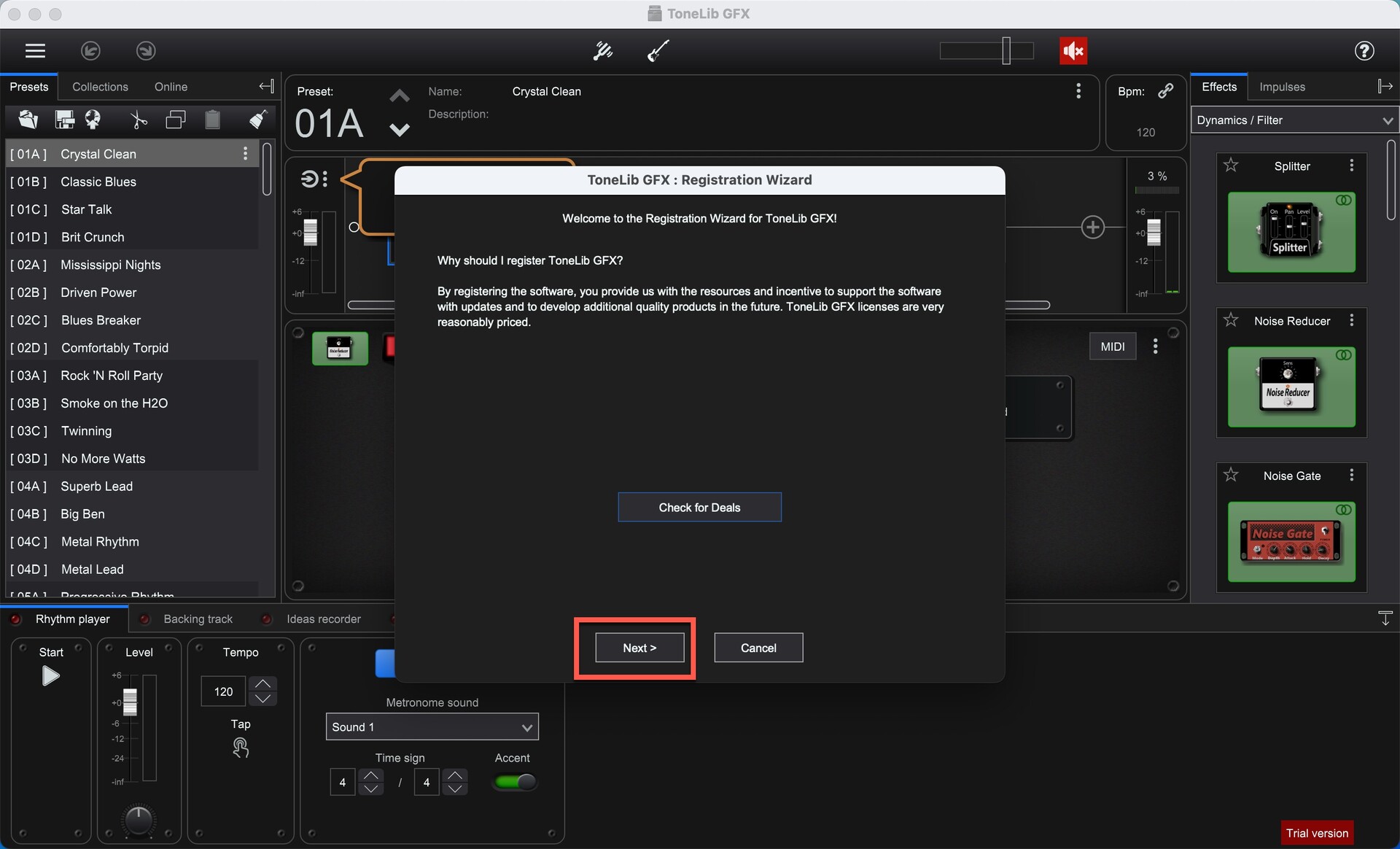
Task: Toggle Backing track red indicator
Action: point(144,619)
